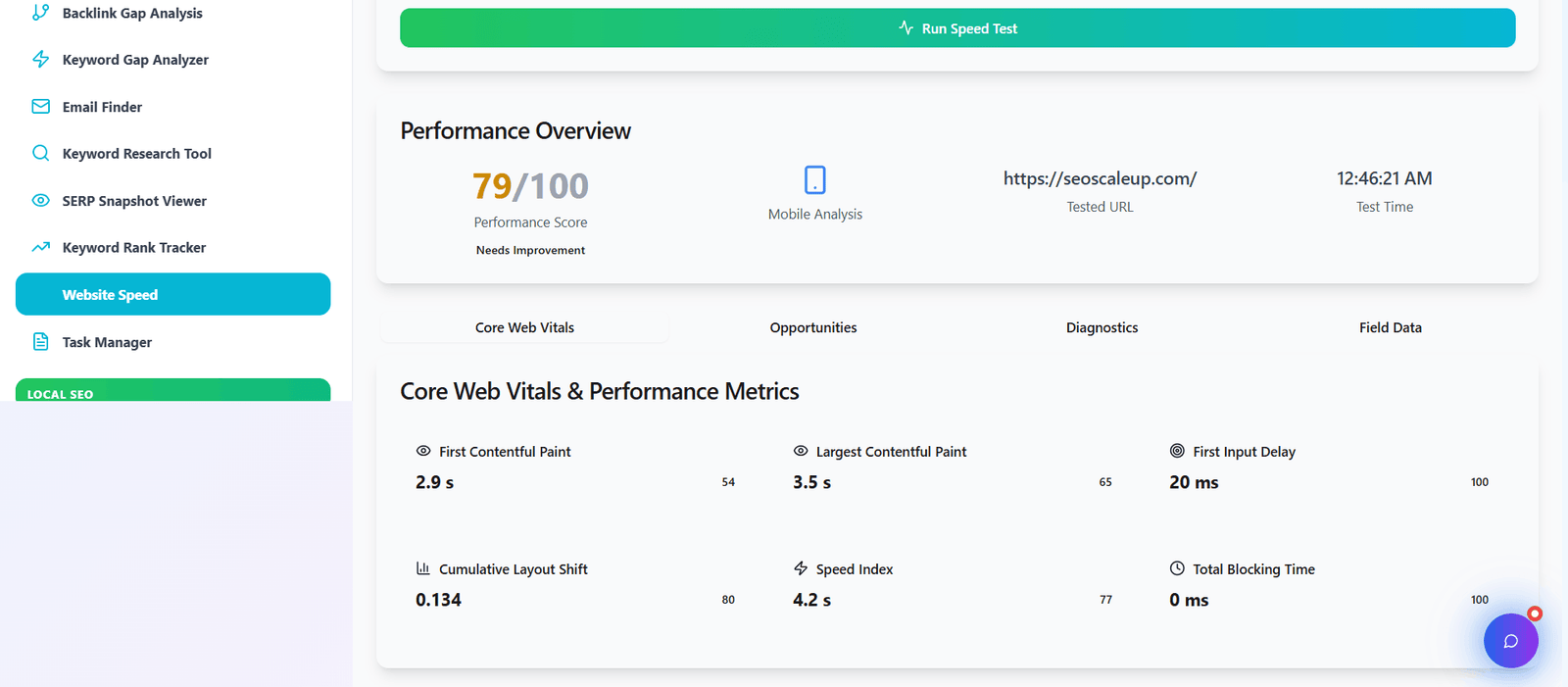Click the Keyword Research Tool magnifier icon
The height and width of the screenshot is (687, 1568).
40,153
